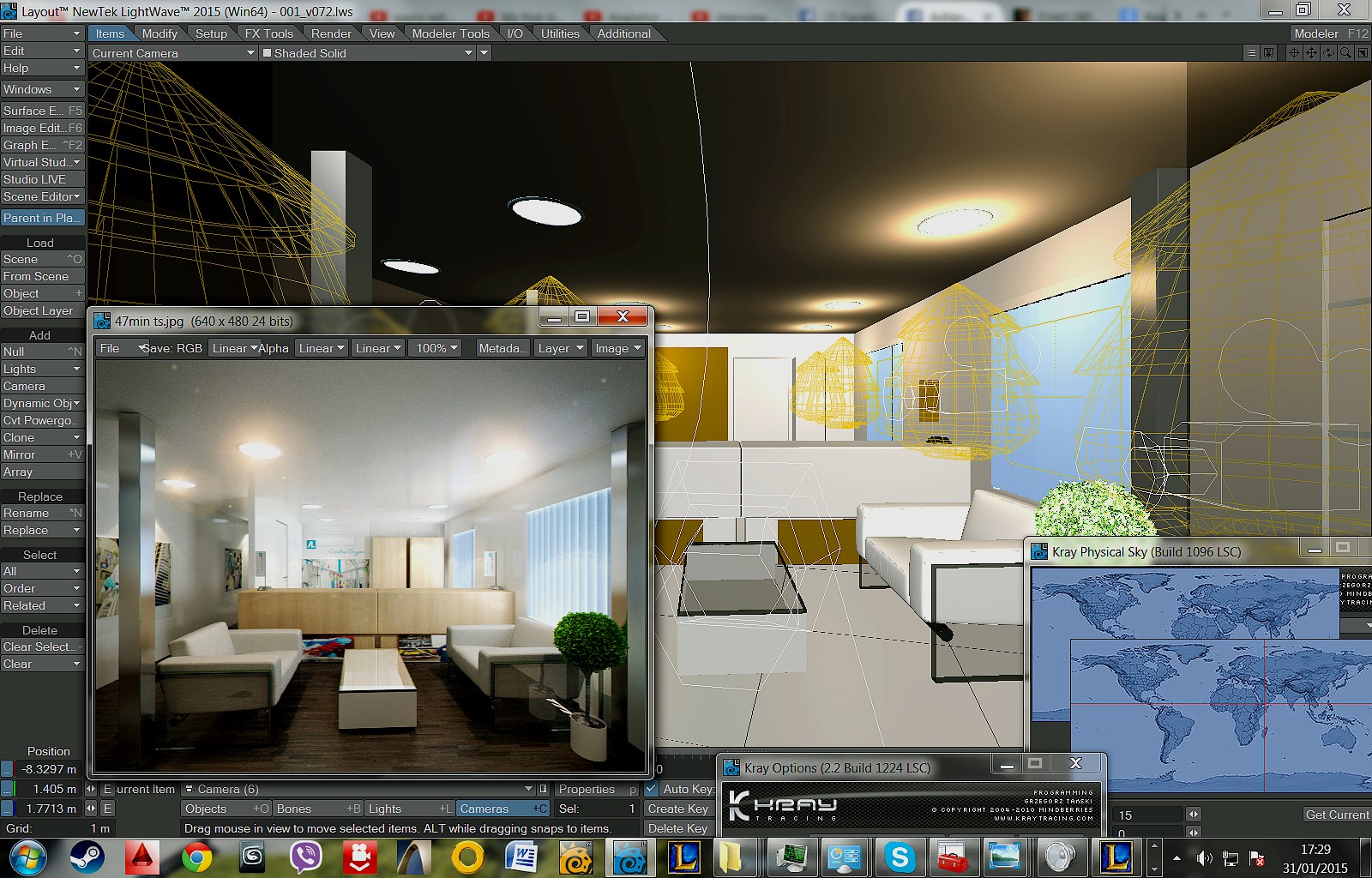1372x878 pixels.
Task: Open the Modeler Tools tab
Action: [450, 33]
